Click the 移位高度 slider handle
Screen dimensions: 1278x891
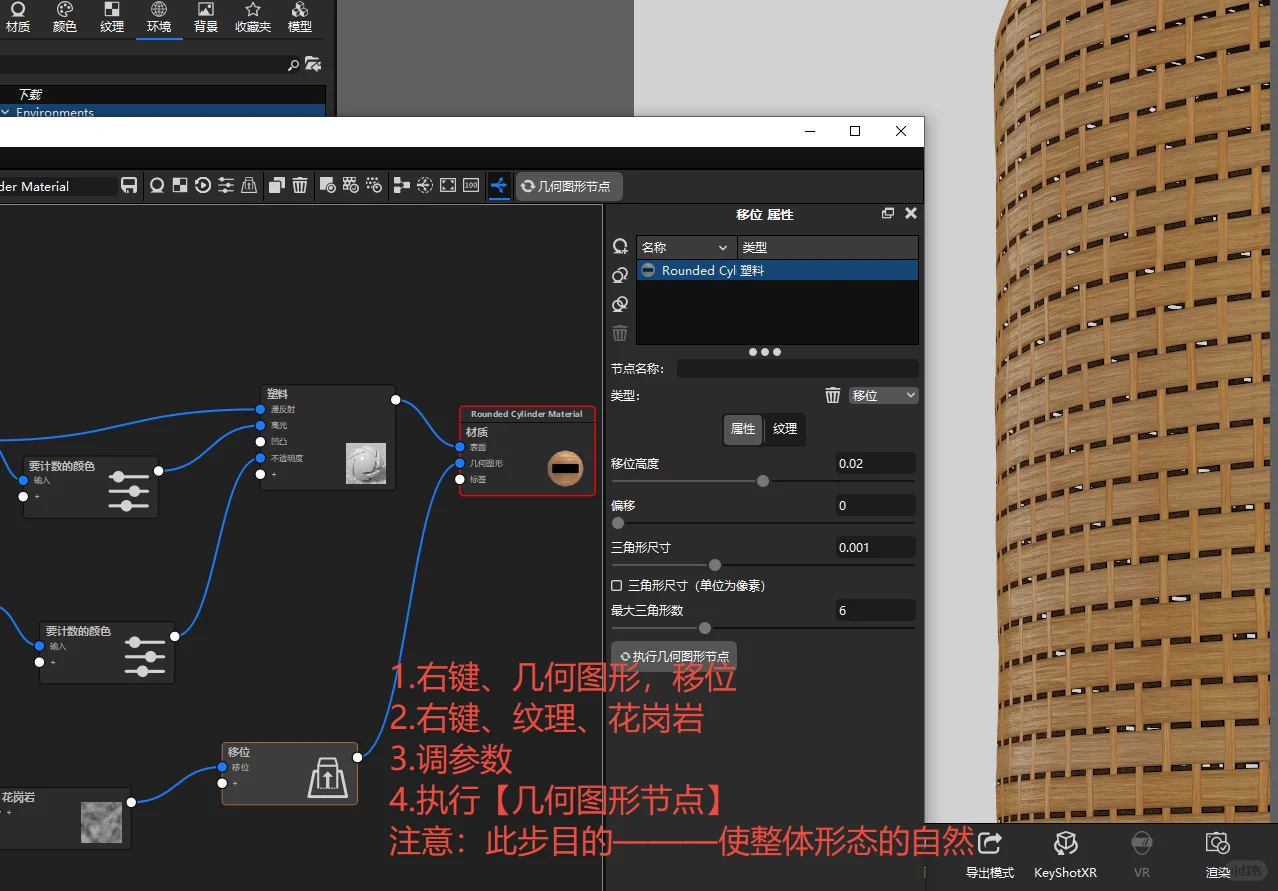coord(763,481)
